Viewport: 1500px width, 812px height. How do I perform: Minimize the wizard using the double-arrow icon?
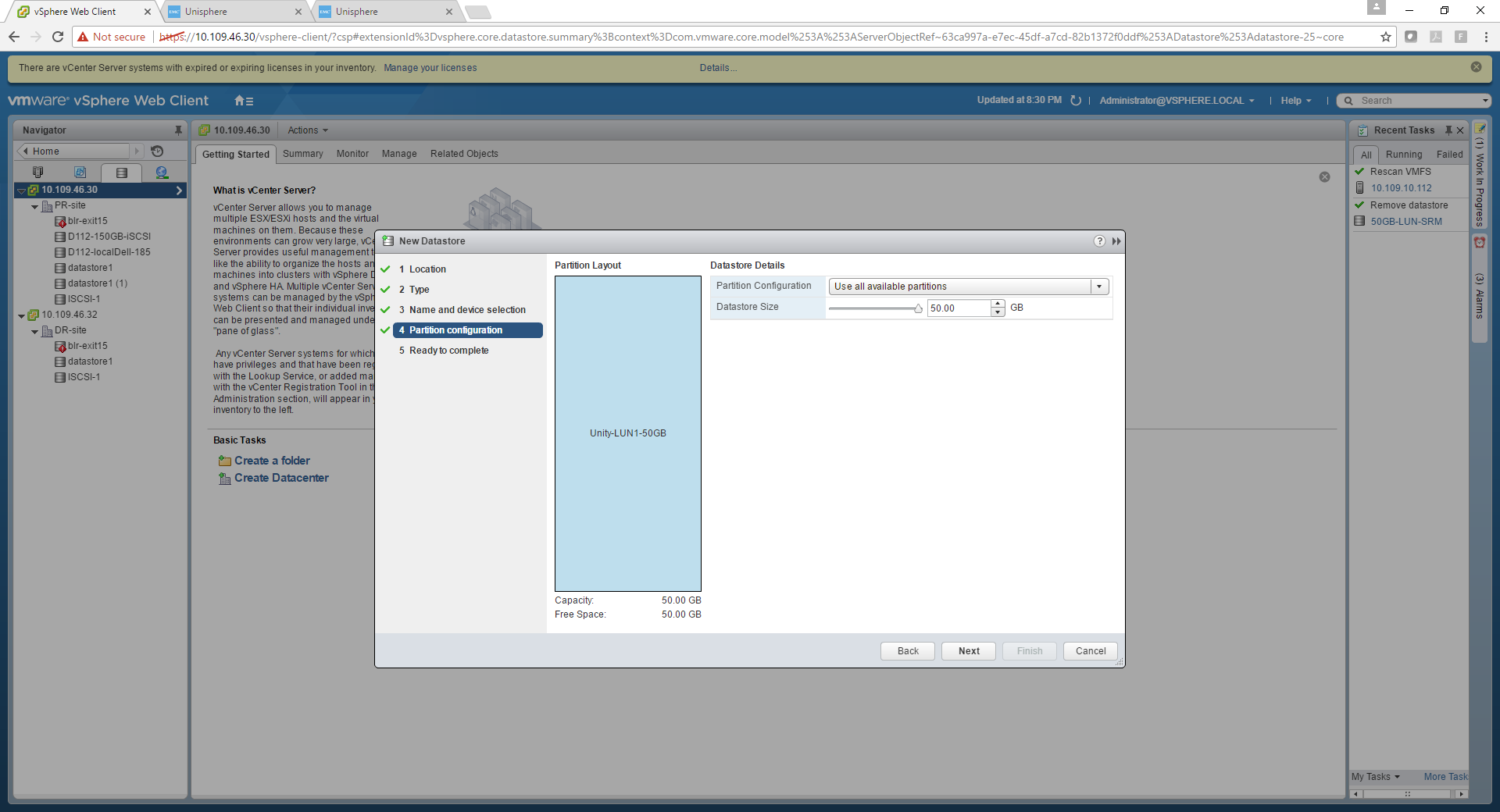coord(1116,241)
